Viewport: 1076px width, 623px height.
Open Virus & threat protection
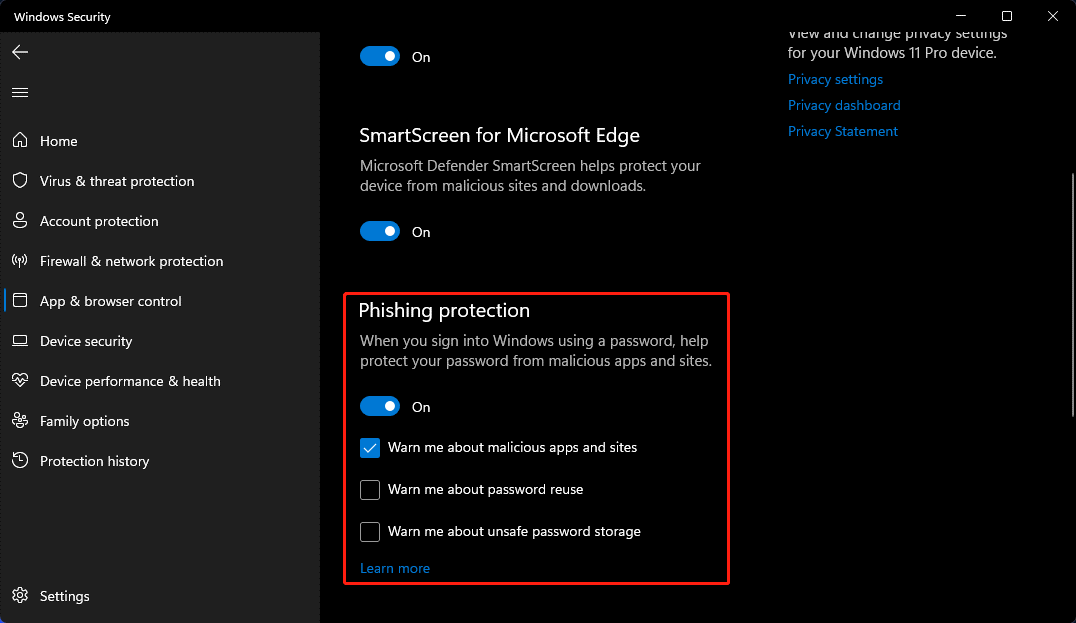coord(117,181)
